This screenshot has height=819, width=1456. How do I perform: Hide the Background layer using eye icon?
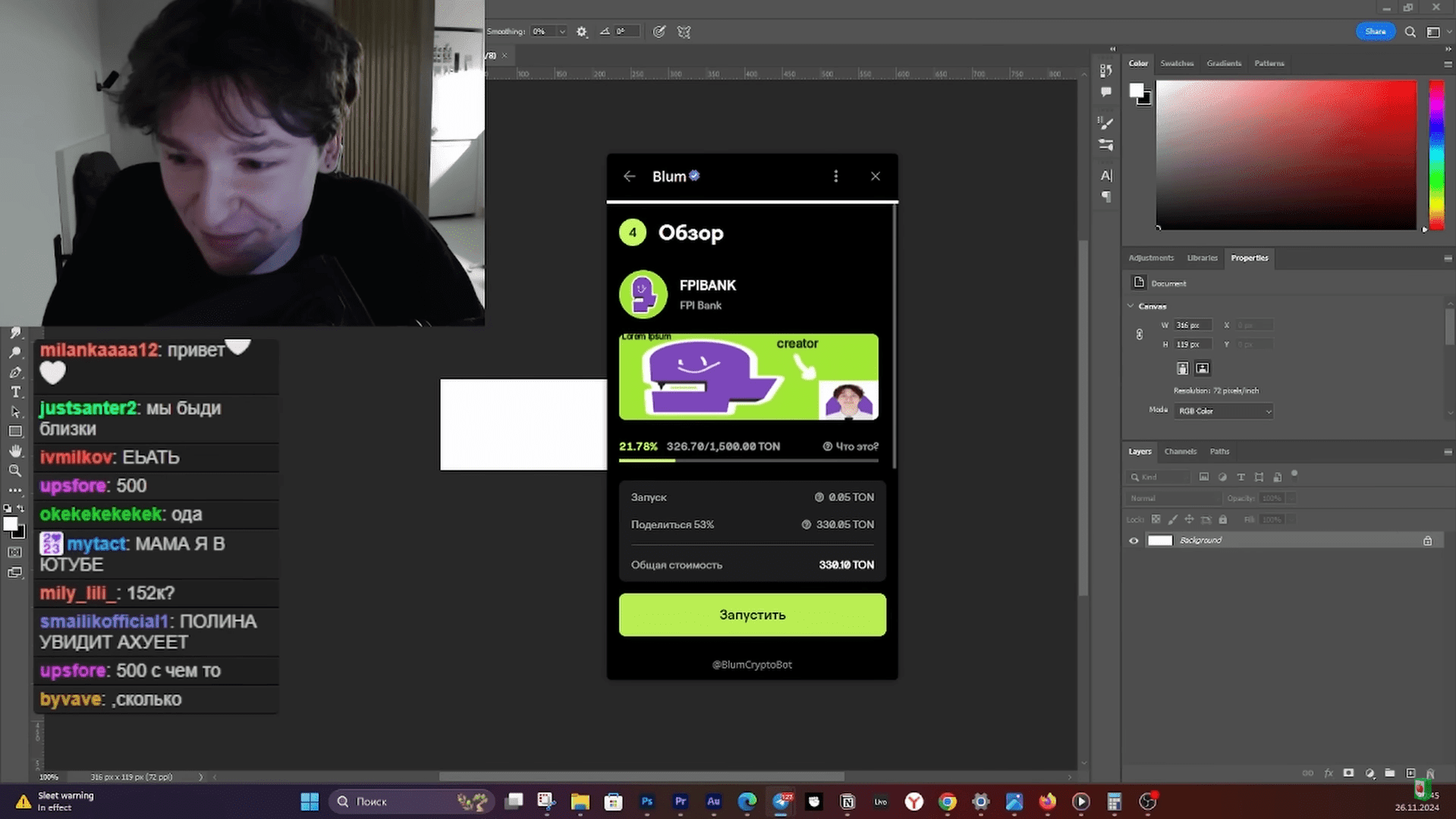1134,540
